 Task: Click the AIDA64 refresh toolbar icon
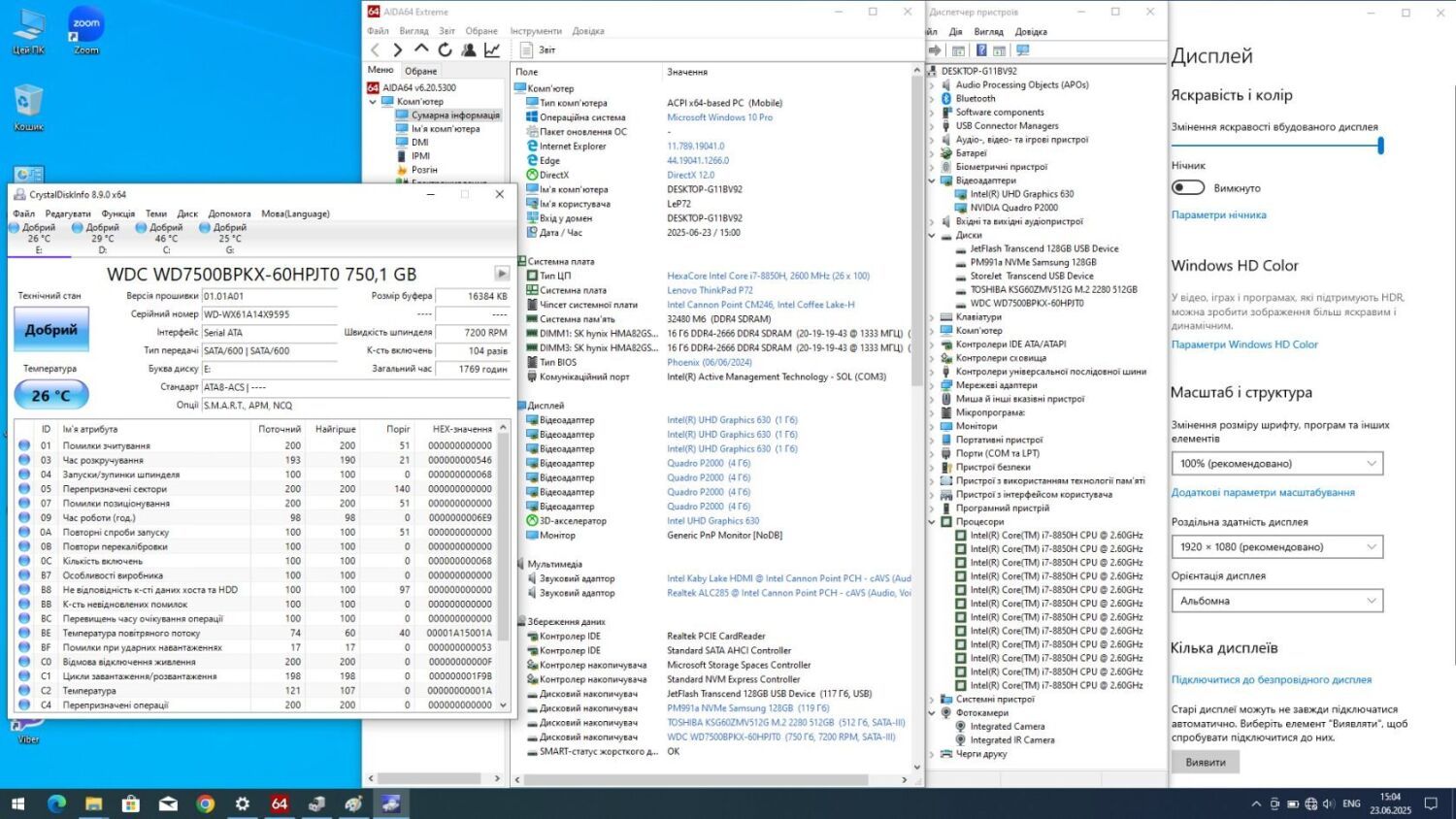coord(445,49)
